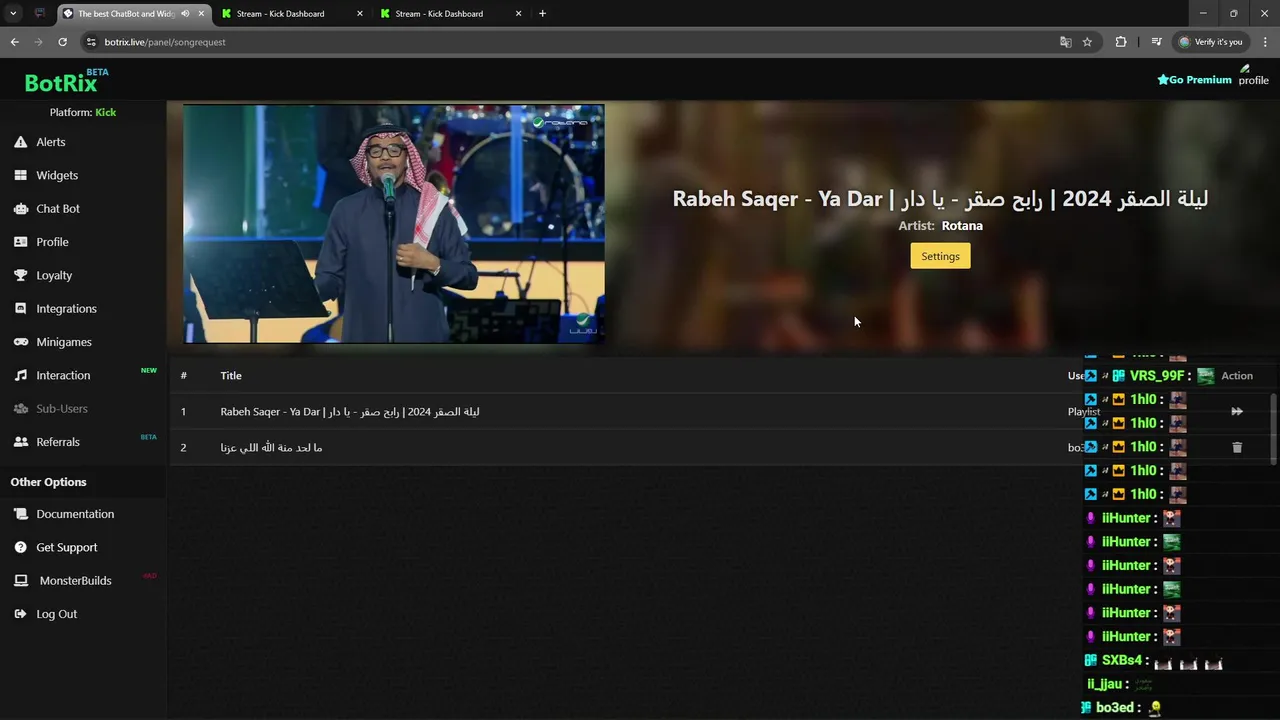Image resolution: width=1280 pixels, height=720 pixels.
Task: Click the Artist Rotana label
Action: (x=940, y=226)
